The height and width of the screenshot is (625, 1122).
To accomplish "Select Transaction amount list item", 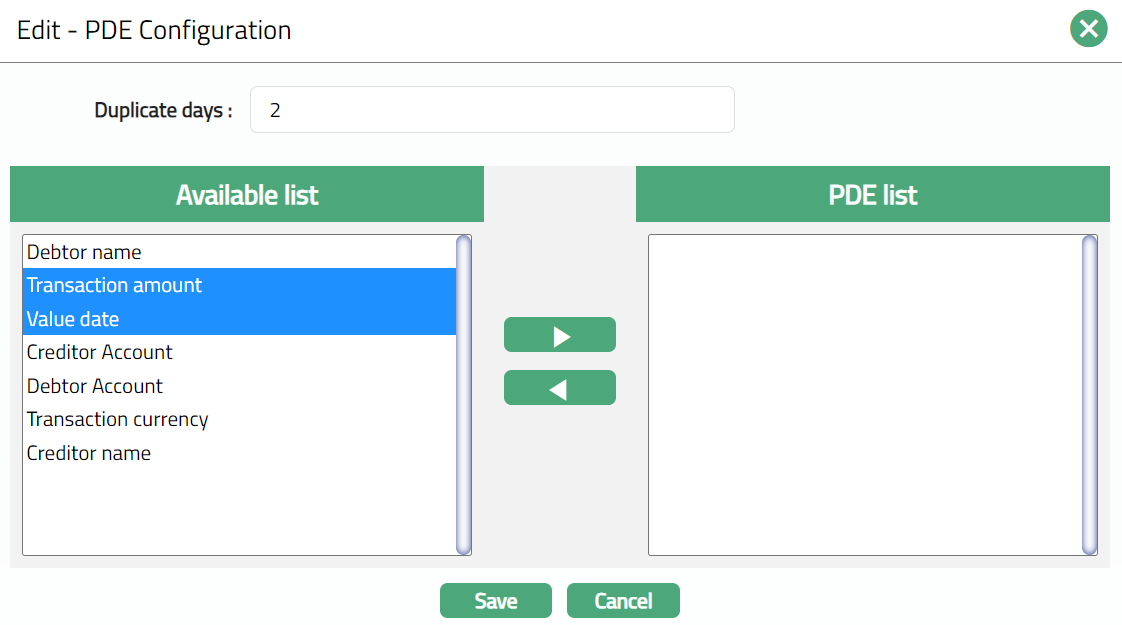I will pyautogui.click(x=115, y=285).
